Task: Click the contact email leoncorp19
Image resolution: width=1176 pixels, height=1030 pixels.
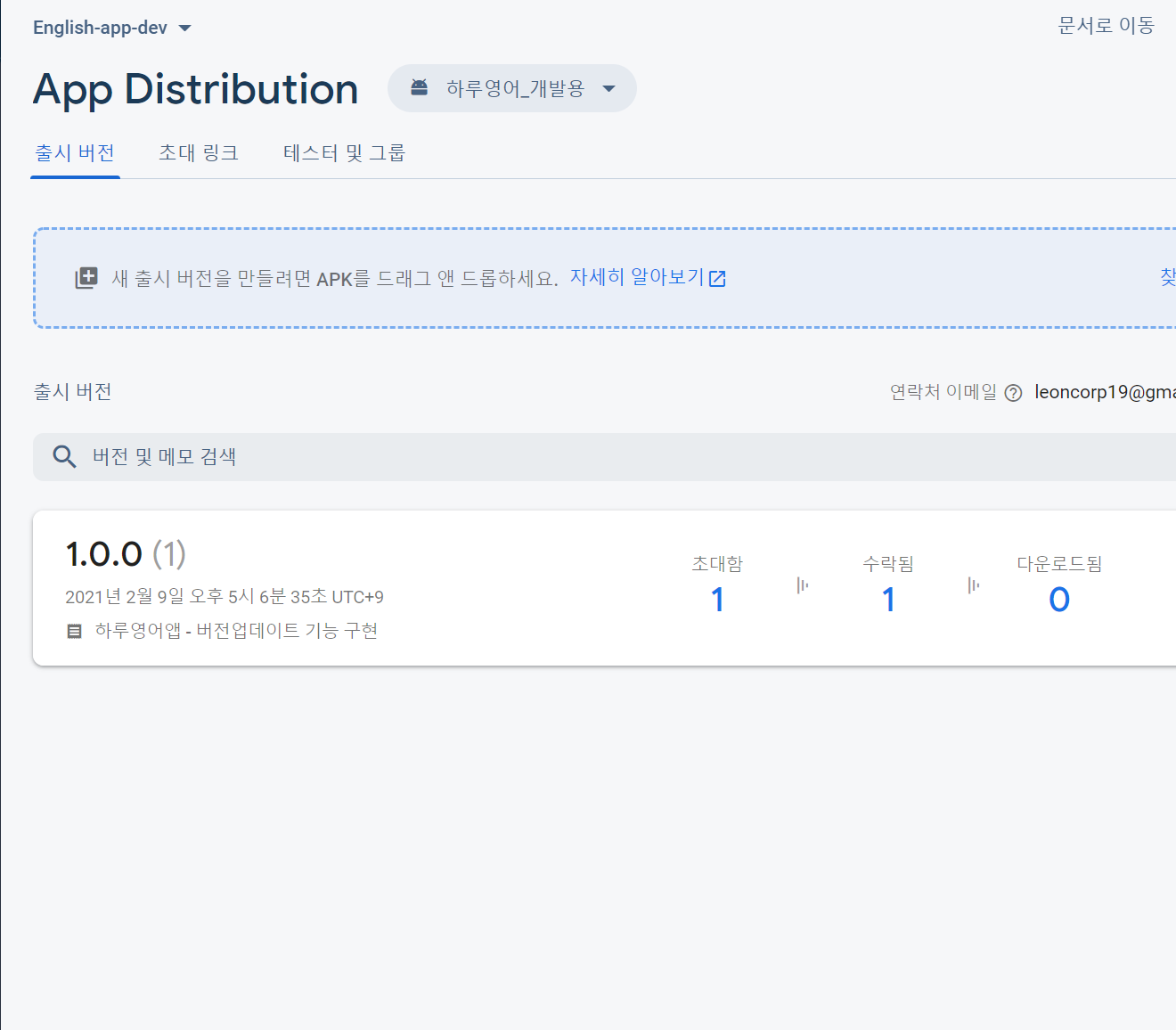Action: coord(1105,392)
